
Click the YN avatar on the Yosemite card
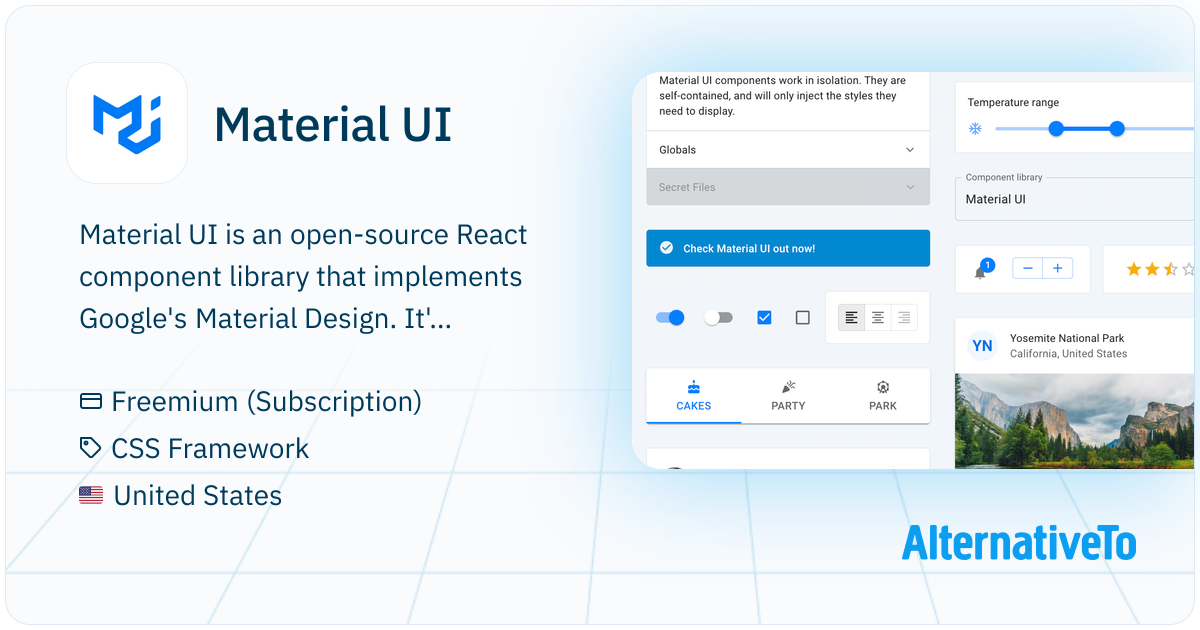983,346
